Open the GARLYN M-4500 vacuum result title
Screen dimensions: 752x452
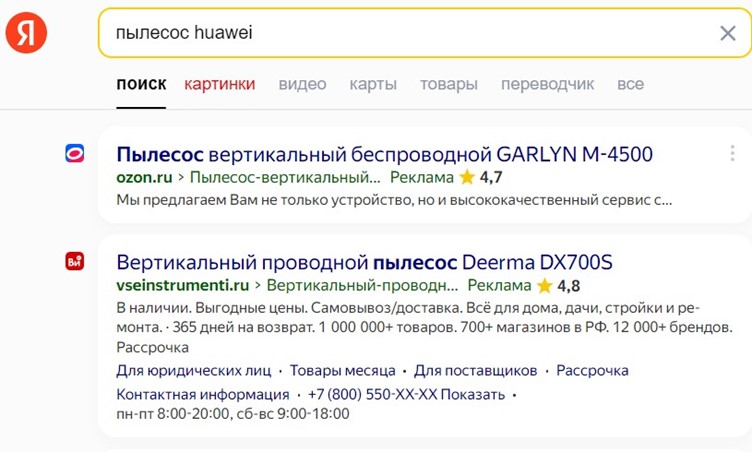[384, 155]
